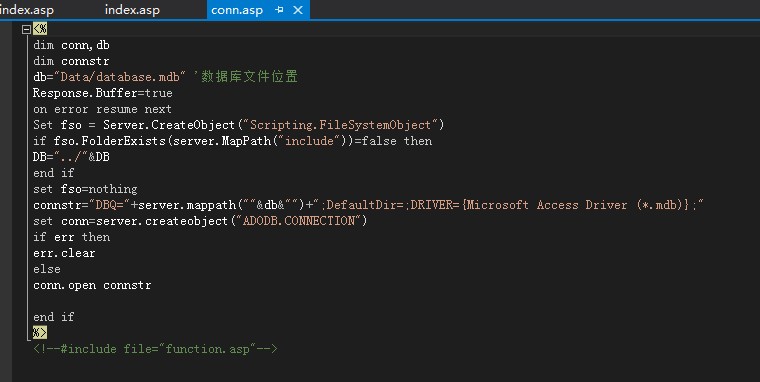Screen dimensions: 760x382
Task: Pin the conn.asp tab
Action: click(279, 10)
